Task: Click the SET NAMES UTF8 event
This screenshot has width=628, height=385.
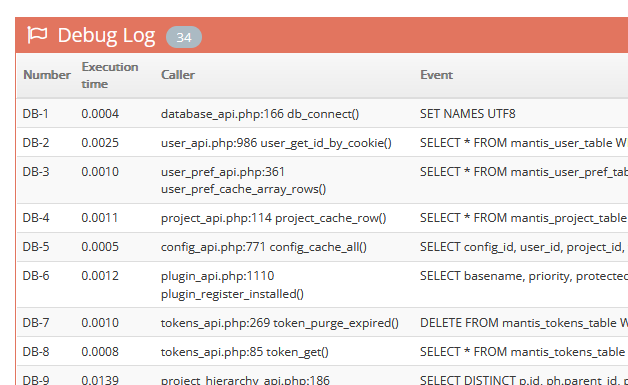Action: coord(468,114)
